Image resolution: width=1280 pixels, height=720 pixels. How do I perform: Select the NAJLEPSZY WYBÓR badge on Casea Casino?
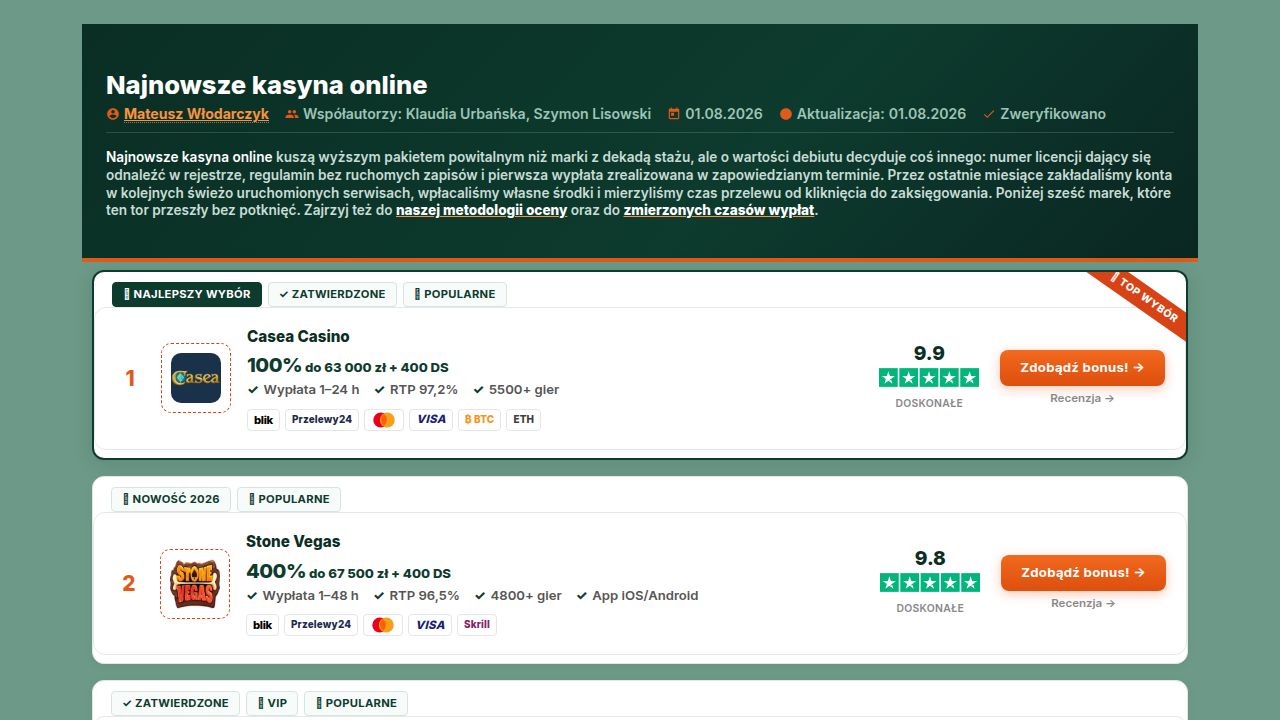click(x=187, y=294)
